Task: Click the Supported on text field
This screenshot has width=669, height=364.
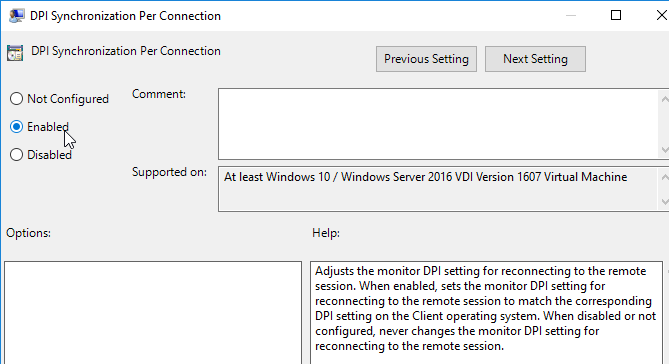Action: click(438, 189)
